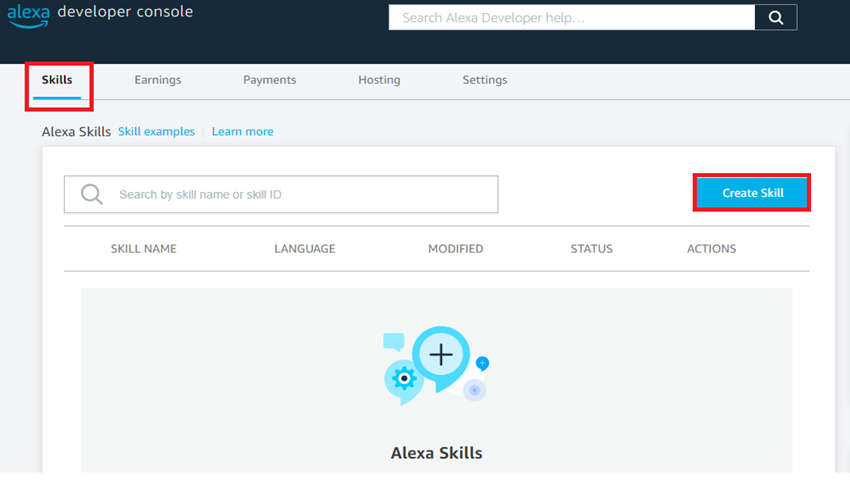Viewport: 850px width, 488px height.
Task: Sort by the MODIFIED column header
Action: click(x=455, y=249)
